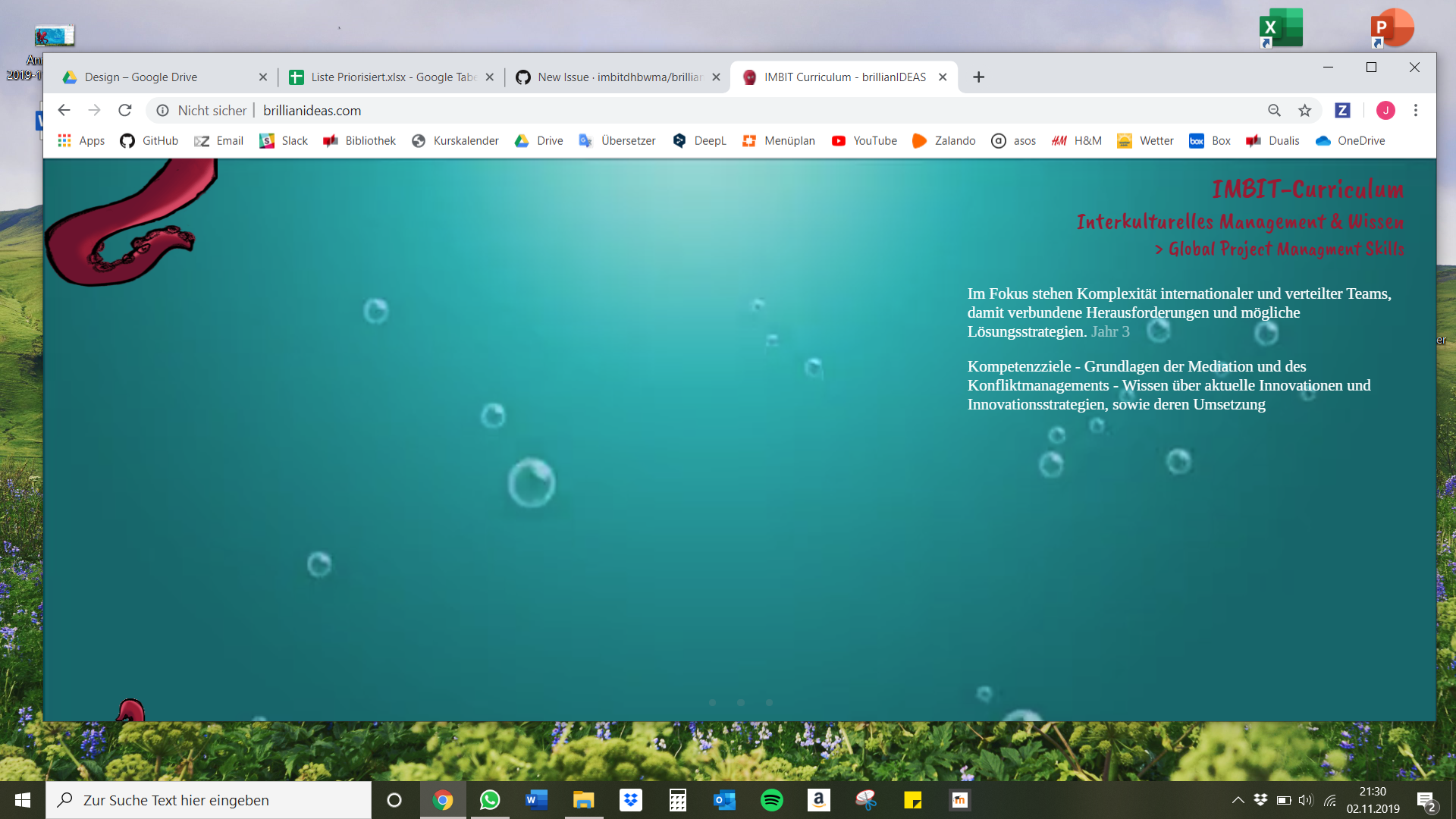Click the volume icon in system tray
The width and height of the screenshot is (1456, 819).
(1306, 799)
